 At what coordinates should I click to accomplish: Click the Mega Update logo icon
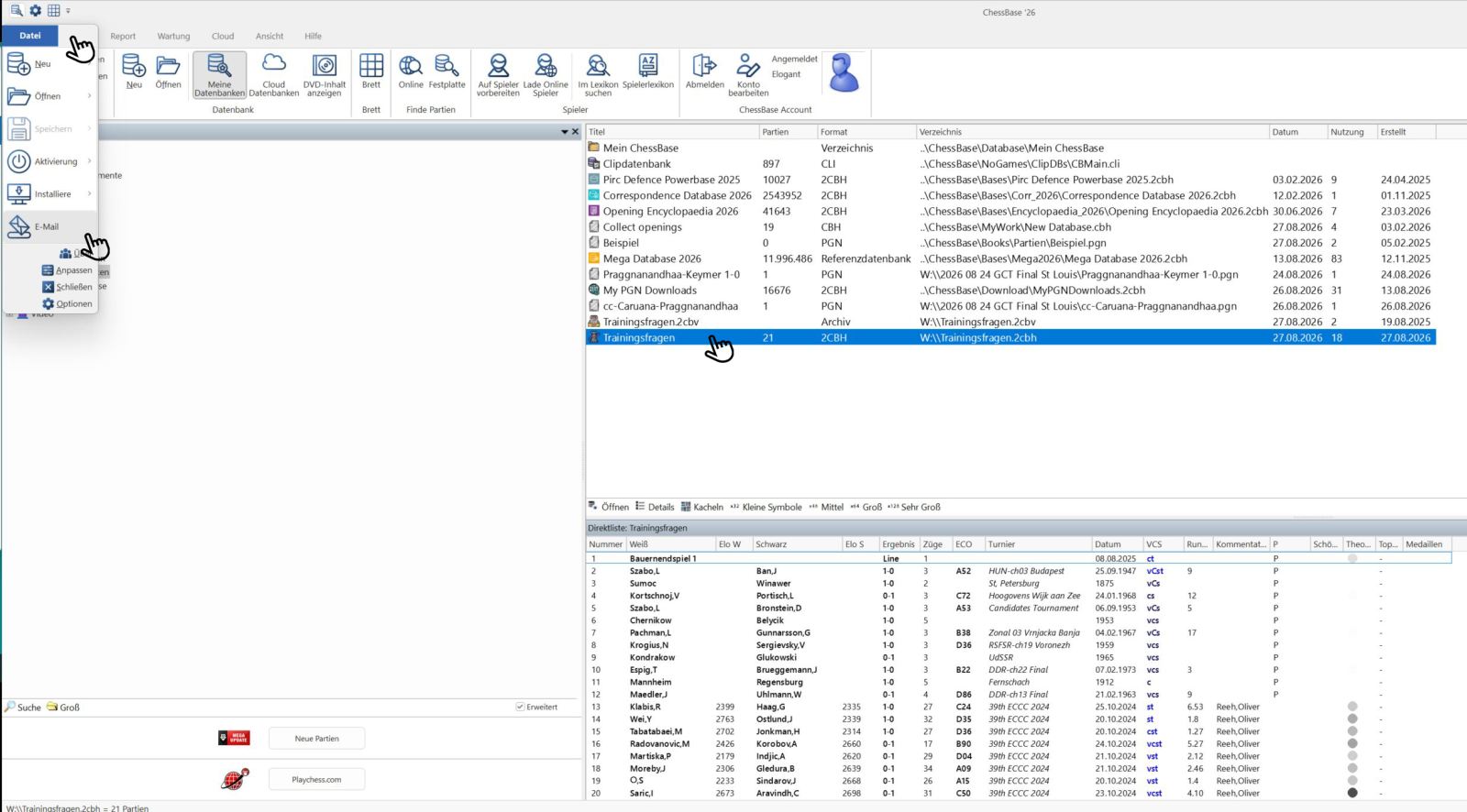[x=234, y=738]
